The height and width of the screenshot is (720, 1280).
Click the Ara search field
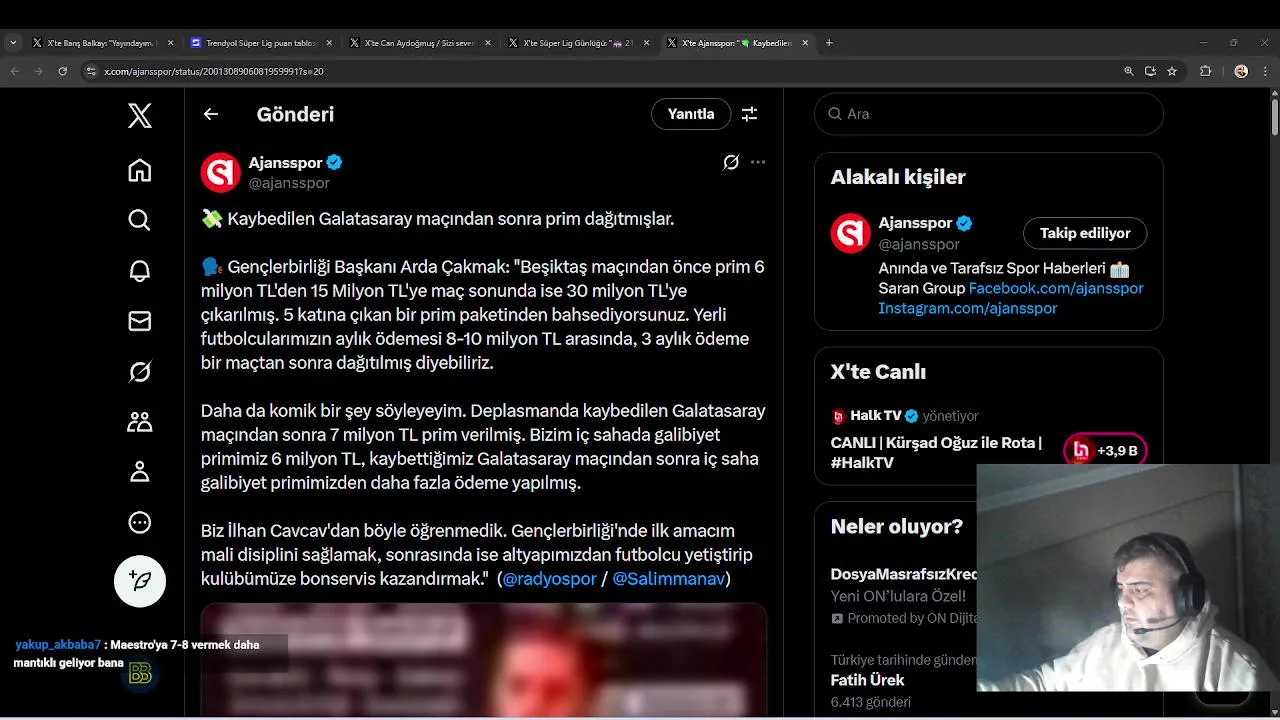pyautogui.click(x=989, y=114)
